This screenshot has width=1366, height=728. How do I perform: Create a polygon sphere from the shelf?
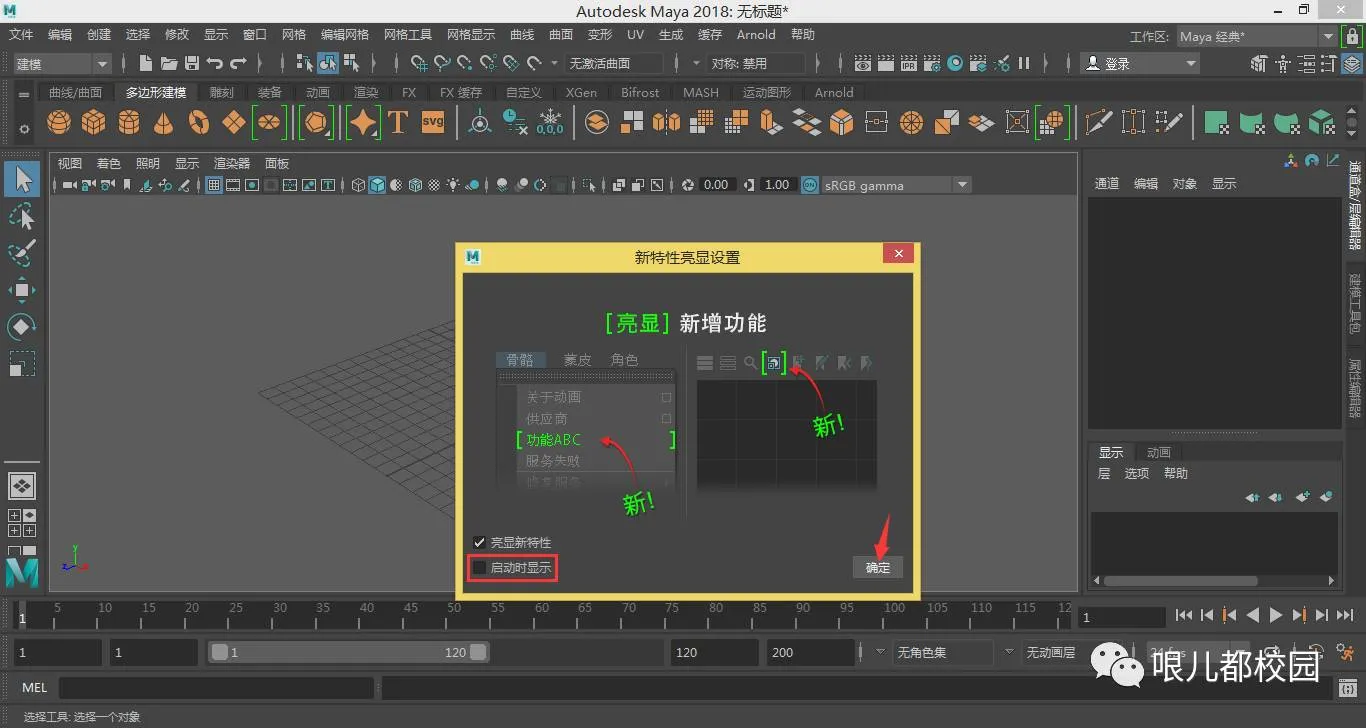tap(59, 122)
